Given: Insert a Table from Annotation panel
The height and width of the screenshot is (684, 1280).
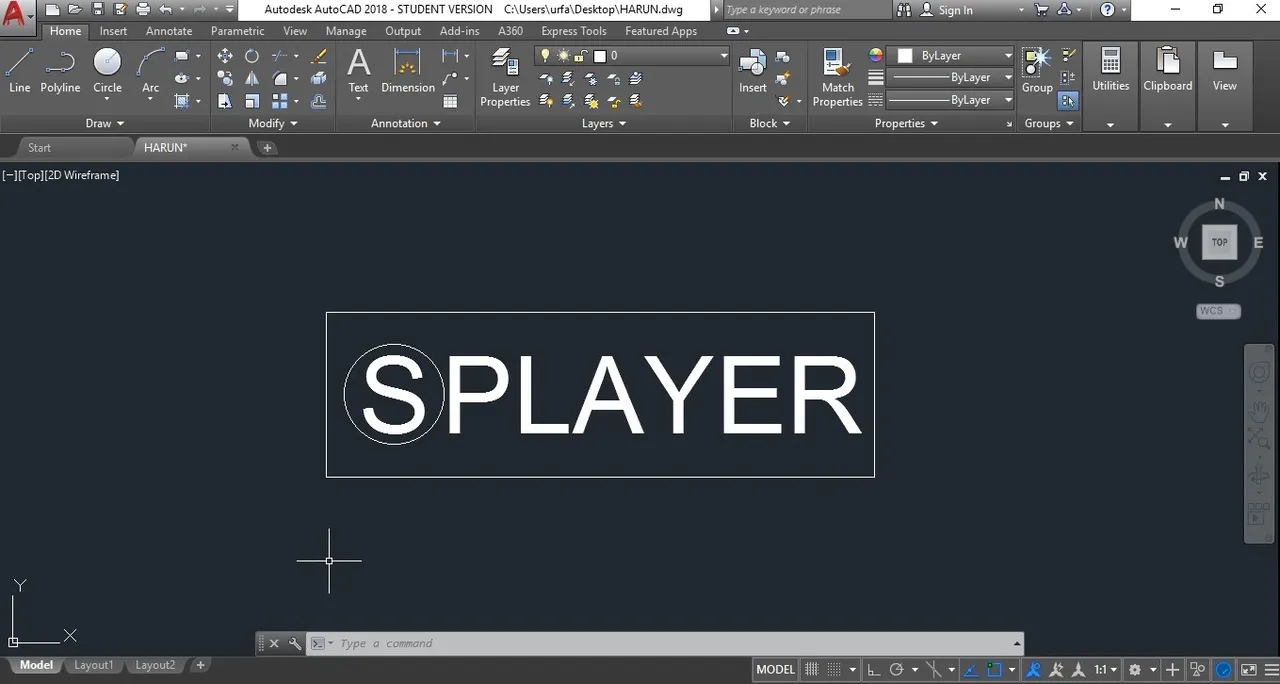Looking at the screenshot, I should coord(450,101).
